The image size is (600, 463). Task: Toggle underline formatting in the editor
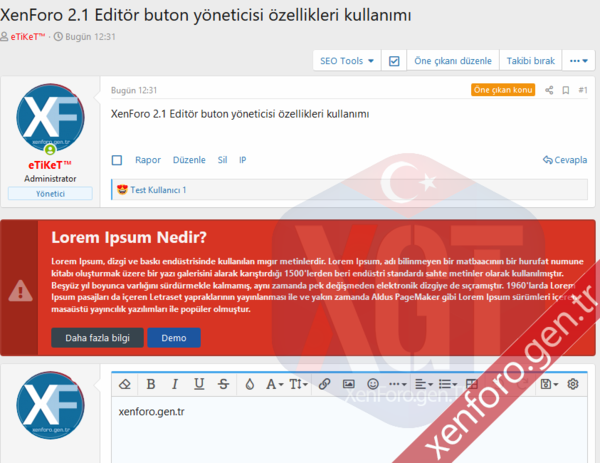click(x=199, y=384)
